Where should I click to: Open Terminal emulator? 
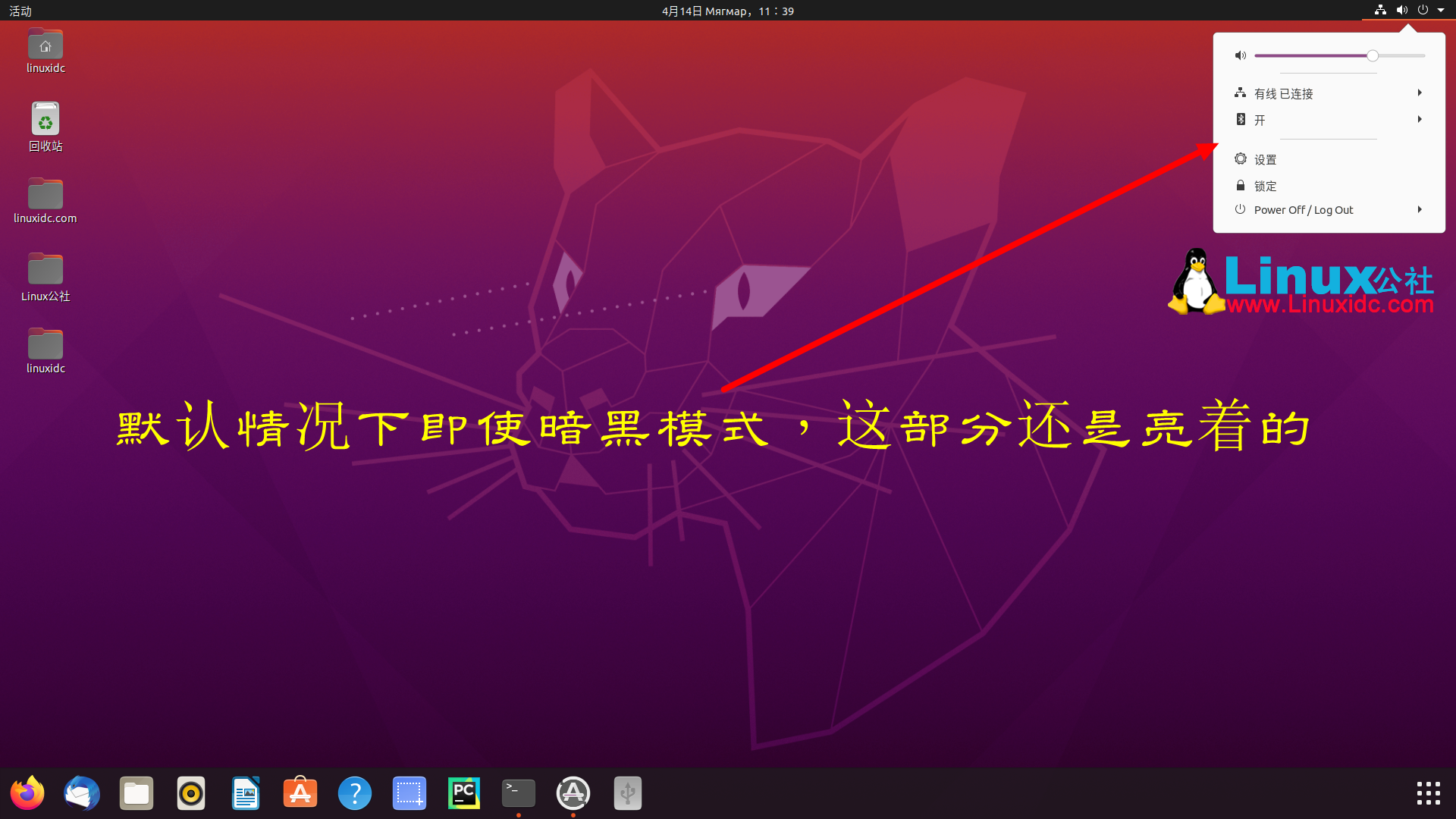click(517, 792)
